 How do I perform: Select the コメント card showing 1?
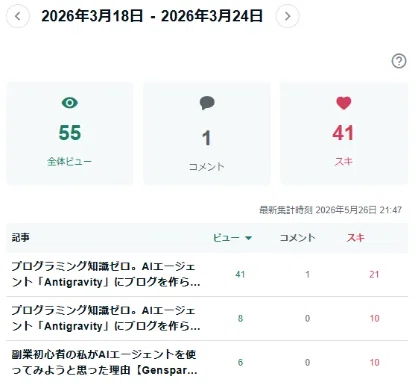pyautogui.click(x=207, y=133)
